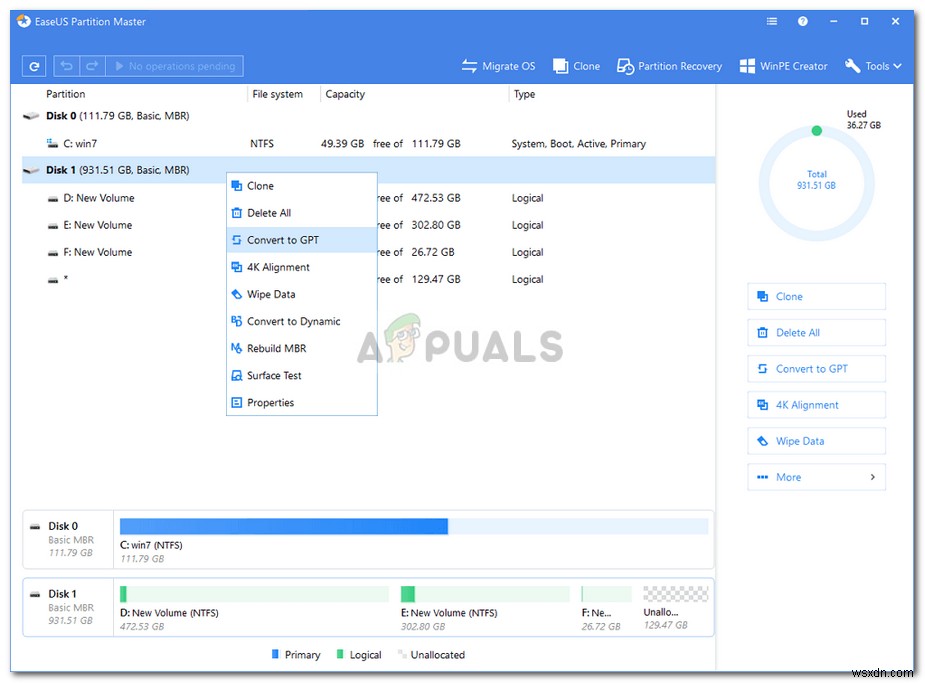This screenshot has width=925, height=683.
Task: Expand the Tools dropdown menu
Action: (x=873, y=66)
